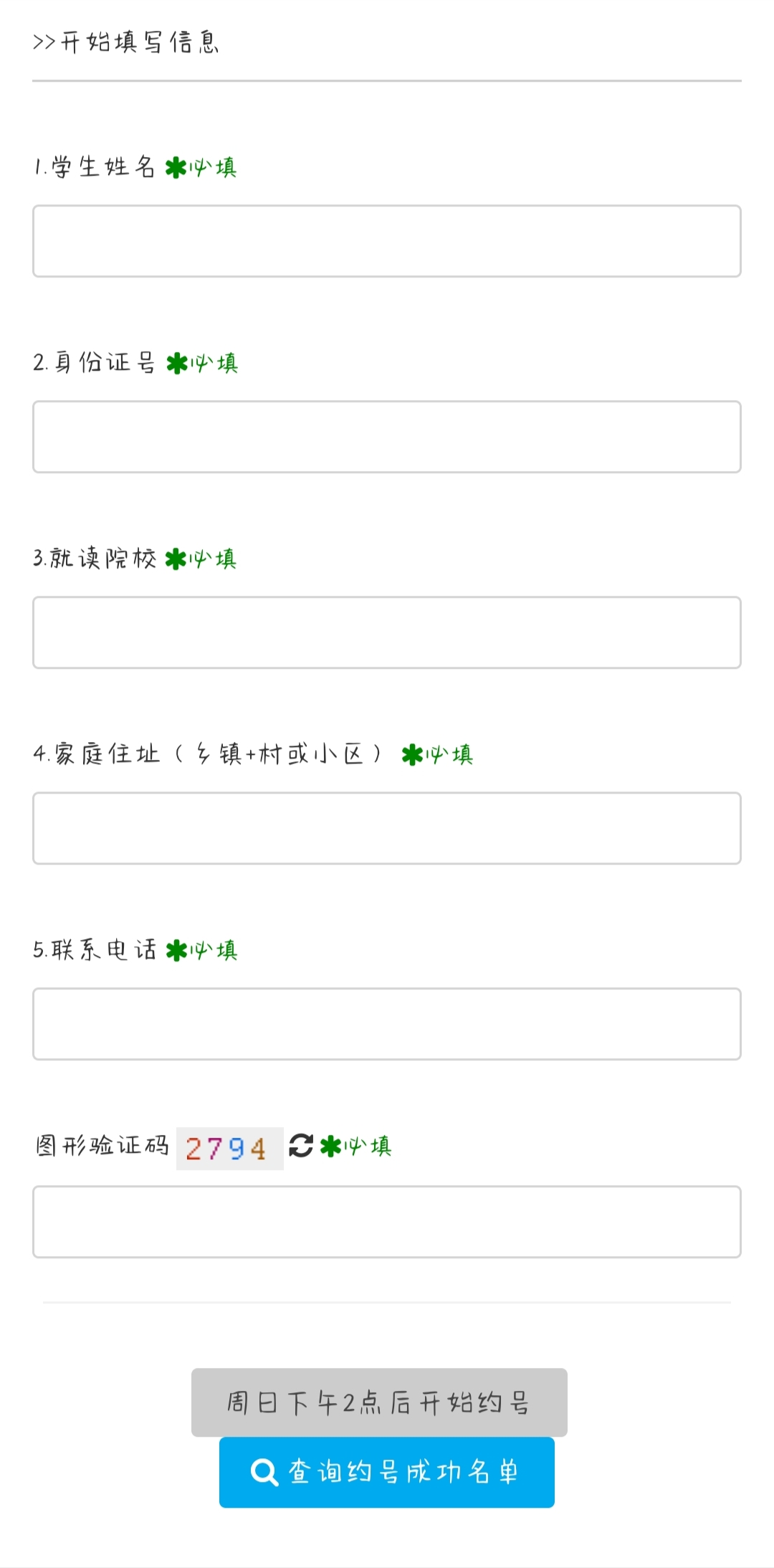Click the student name input field
This screenshot has height=1568, width=774.
click(386, 241)
